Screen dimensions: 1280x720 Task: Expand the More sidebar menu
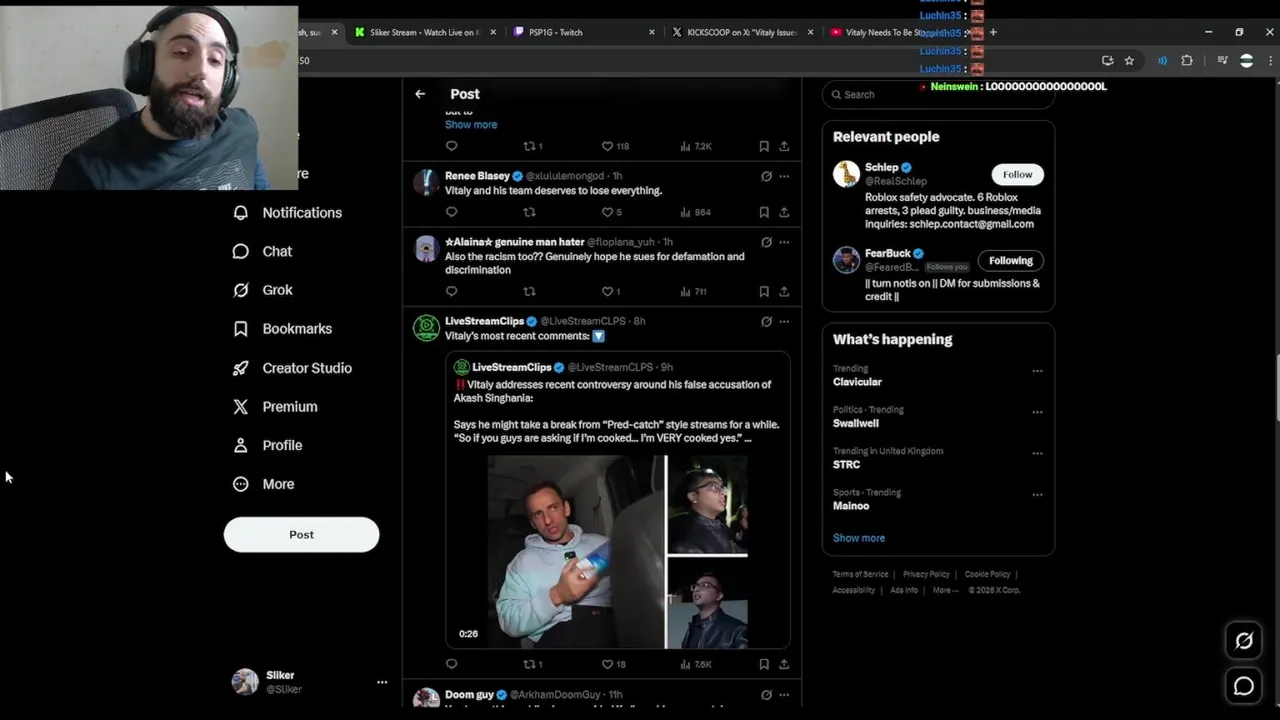click(264, 484)
